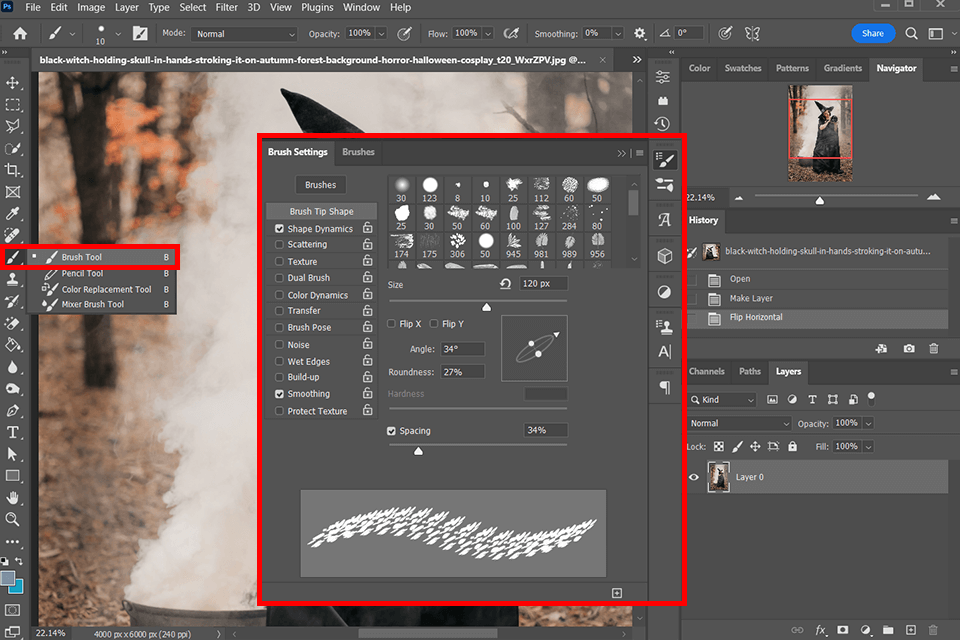Select the Zoom tool
The image size is (960, 640).
click(12, 519)
